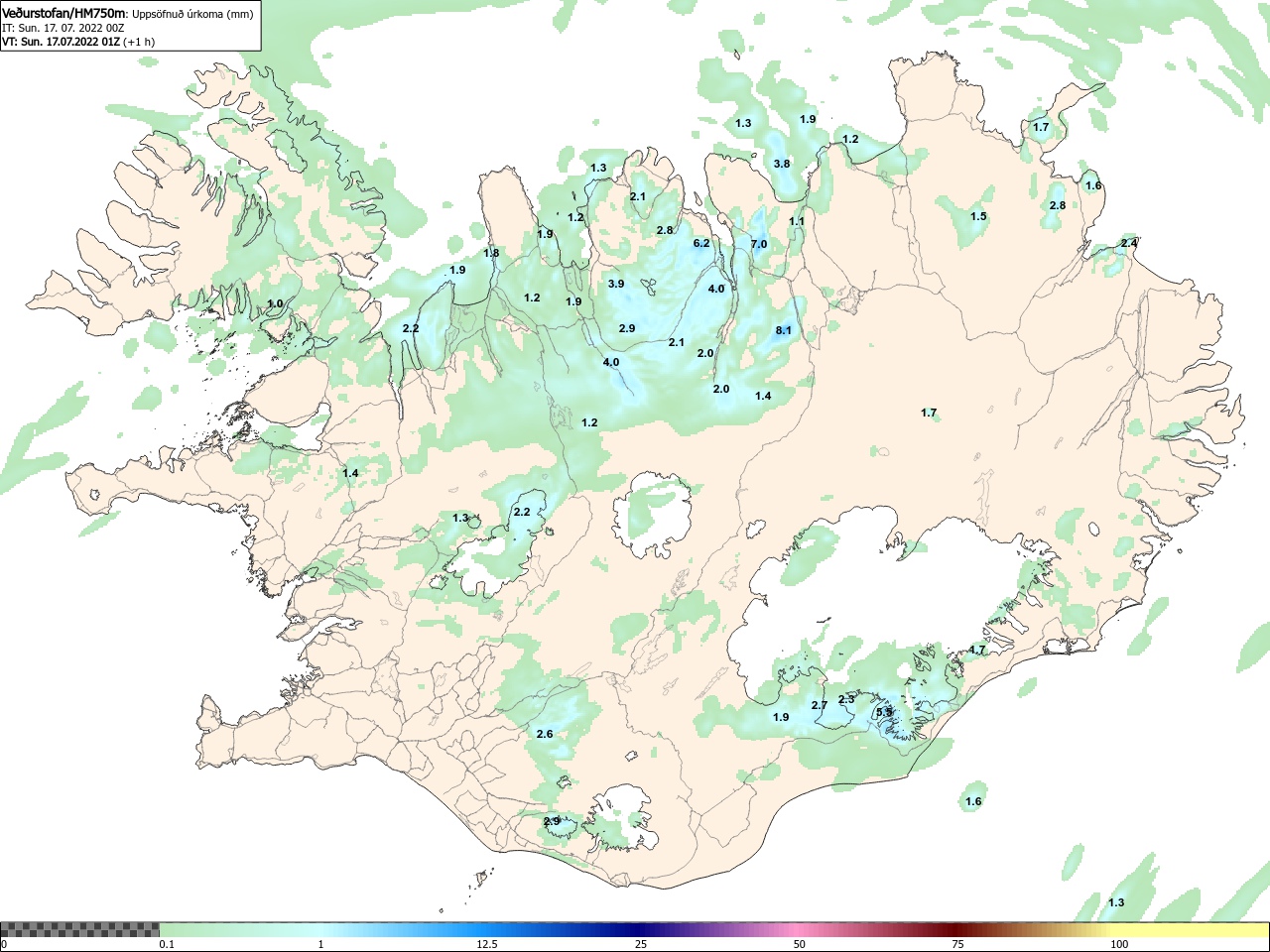Click the 2.3 precipitation value

pos(846,699)
